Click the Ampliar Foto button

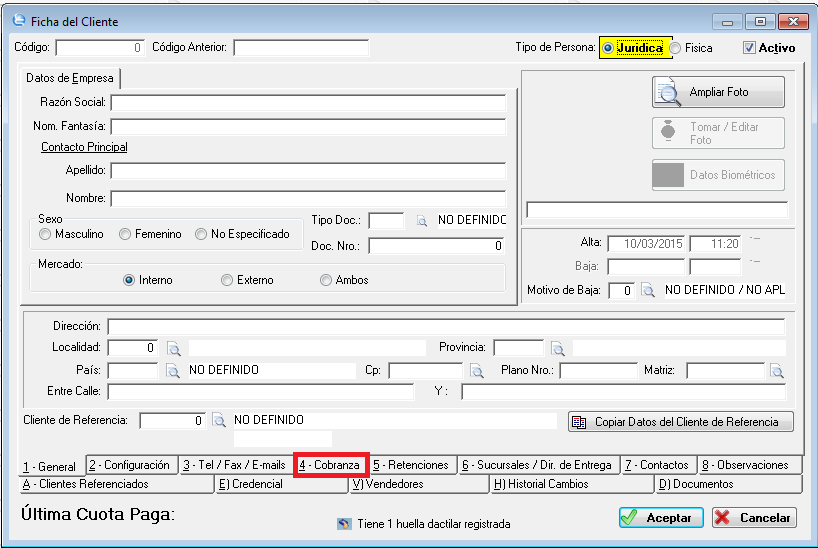tap(718, 92)
